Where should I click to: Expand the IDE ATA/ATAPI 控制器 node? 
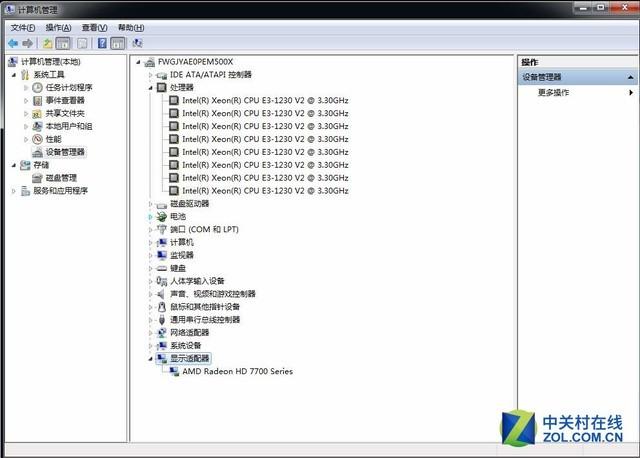tap(150, 75)
